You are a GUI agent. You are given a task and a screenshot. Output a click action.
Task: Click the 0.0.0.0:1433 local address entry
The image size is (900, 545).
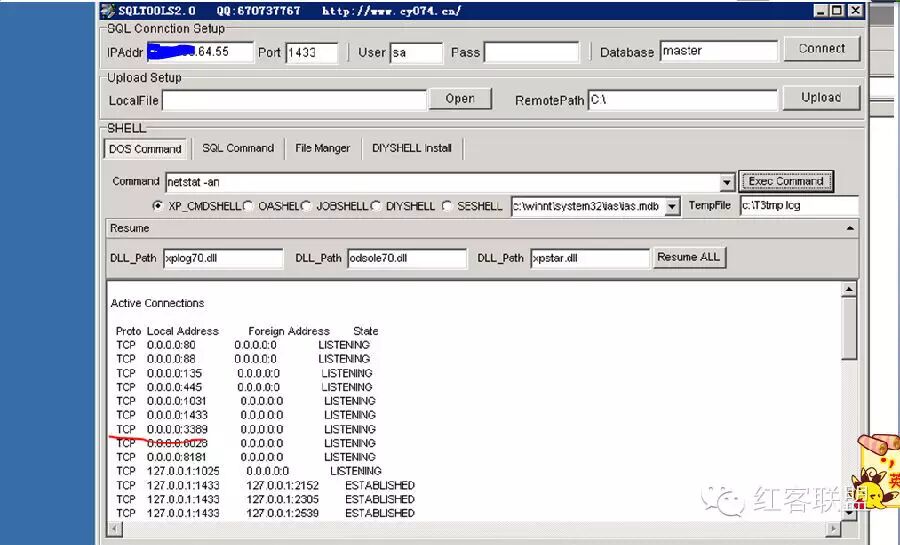point(177,415)
